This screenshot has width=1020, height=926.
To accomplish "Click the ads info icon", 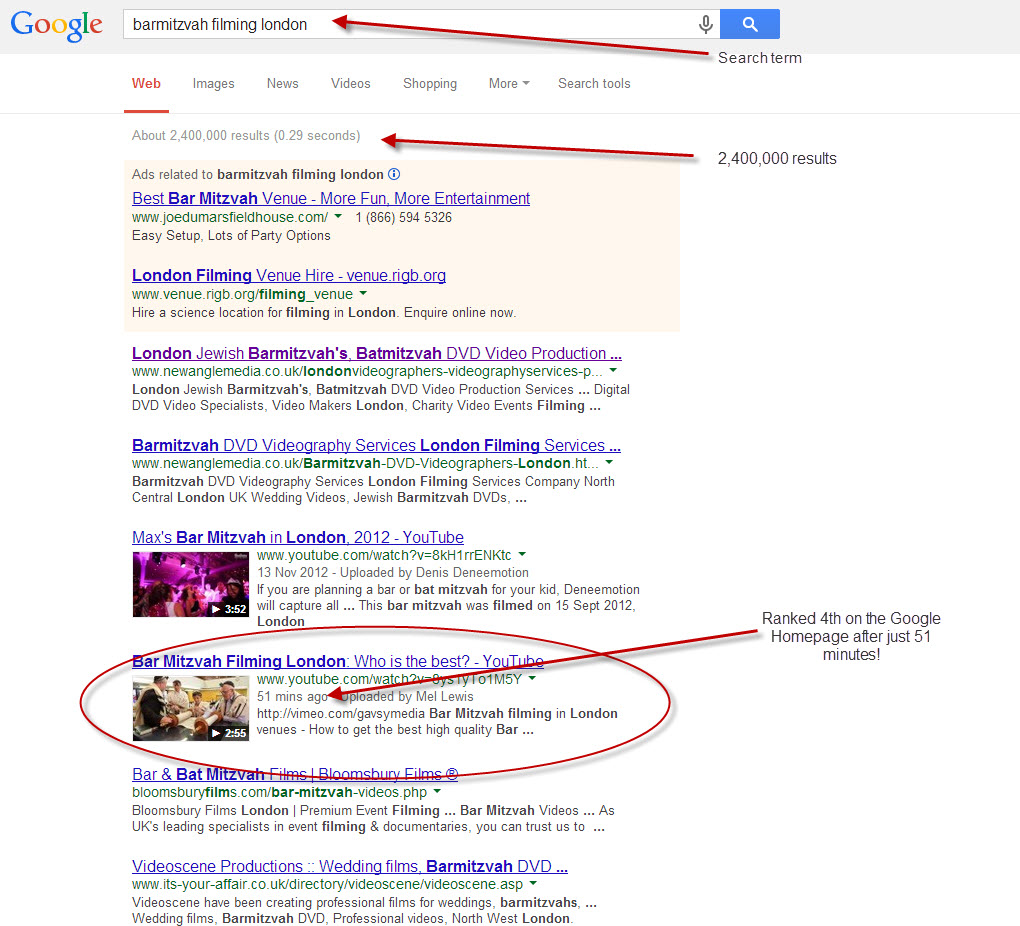I will coord(394,174).
